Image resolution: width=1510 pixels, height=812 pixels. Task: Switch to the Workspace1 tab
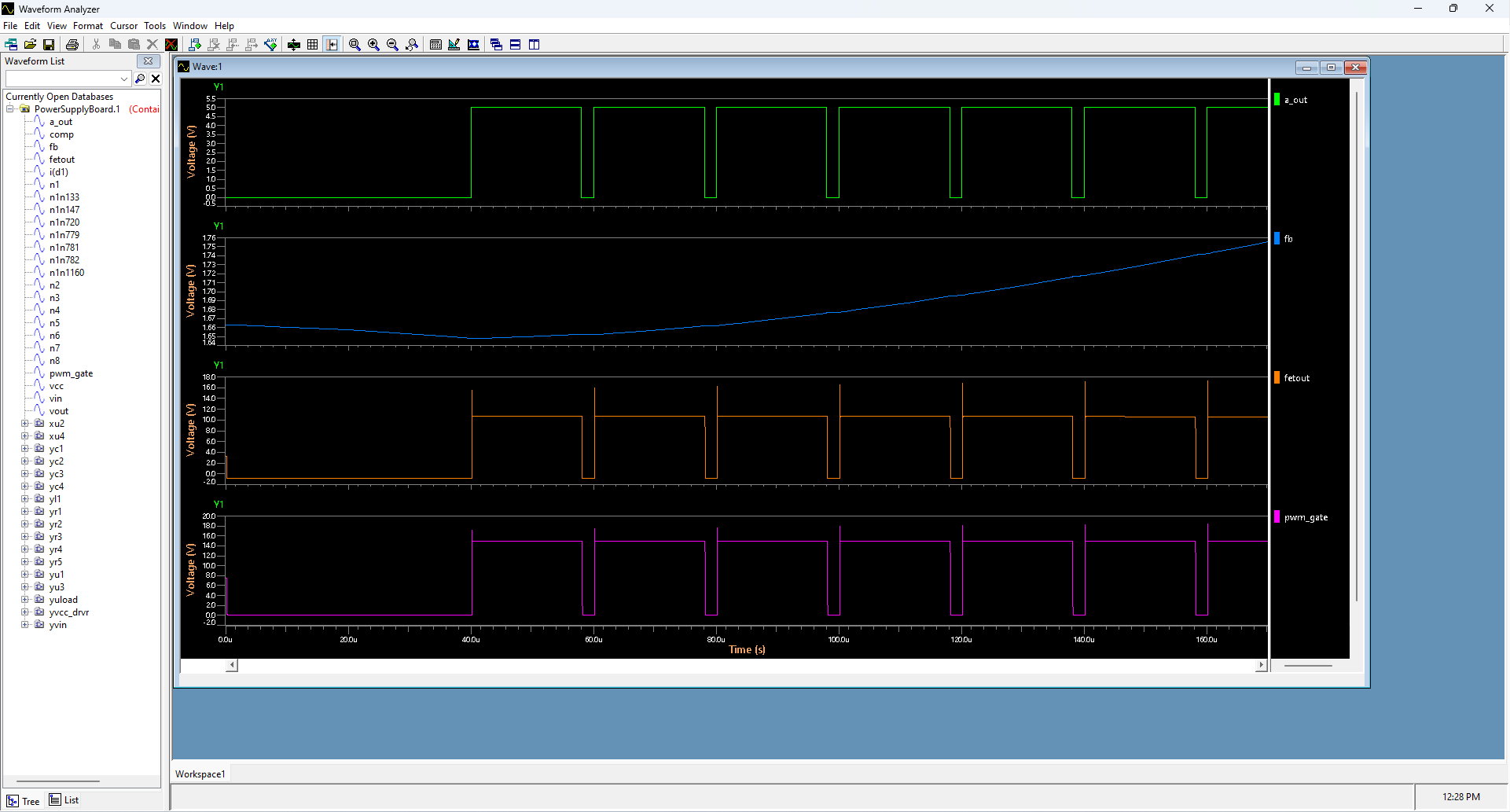click(x=200, y=774)
